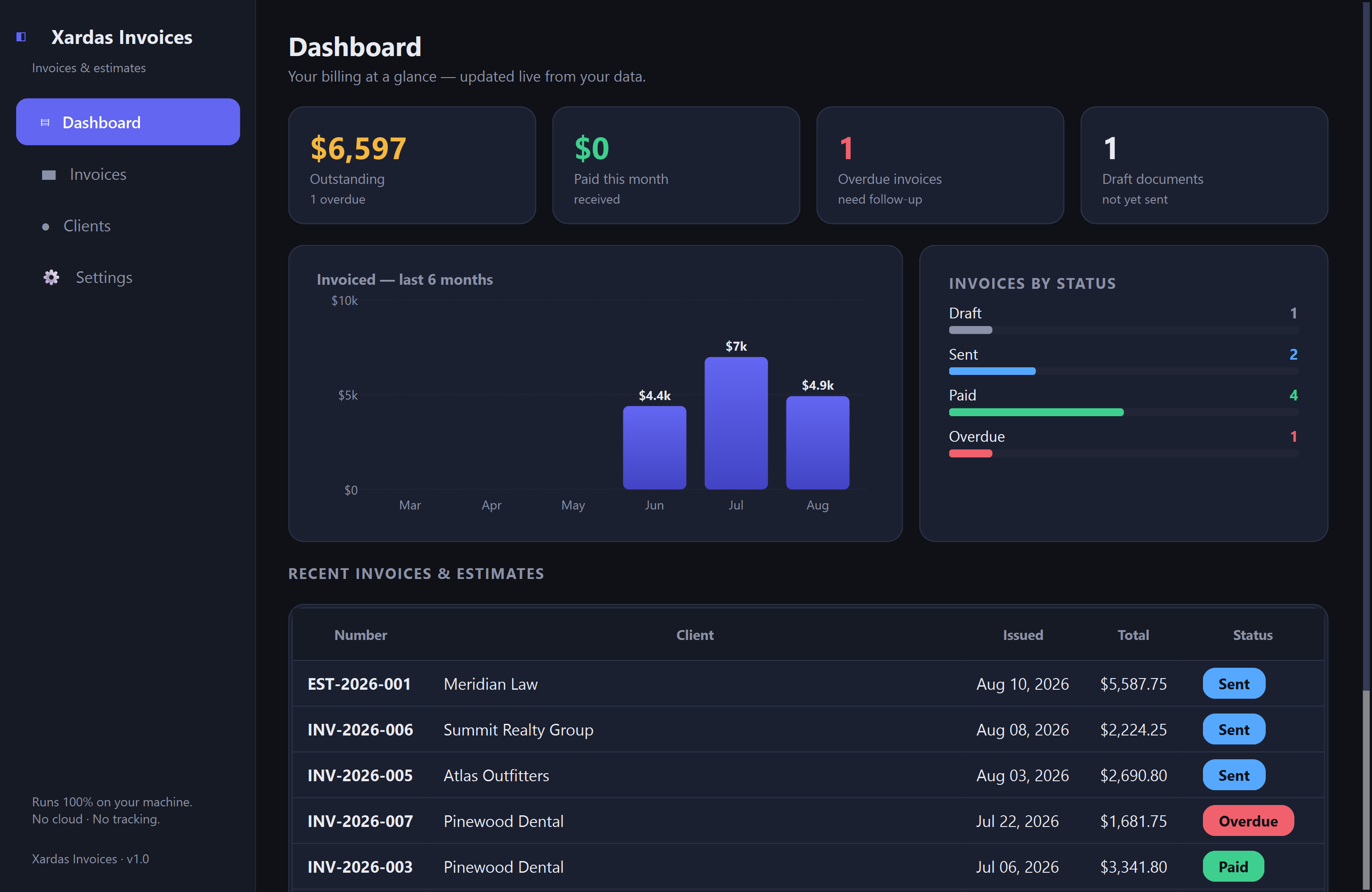Click the Xardas Invoices v1.0 footer text

[x=91, y=858]
